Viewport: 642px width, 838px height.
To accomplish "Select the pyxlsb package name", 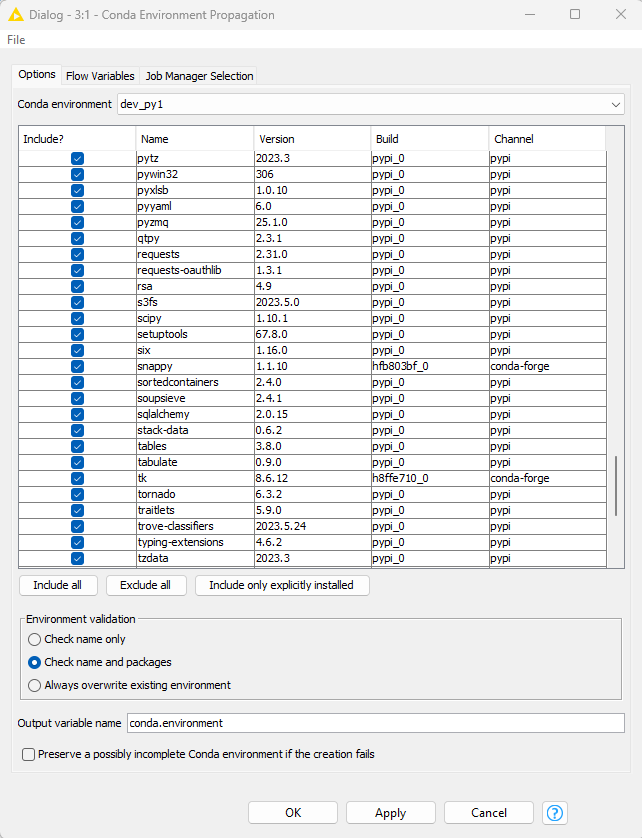I will [x=195, y=191].
